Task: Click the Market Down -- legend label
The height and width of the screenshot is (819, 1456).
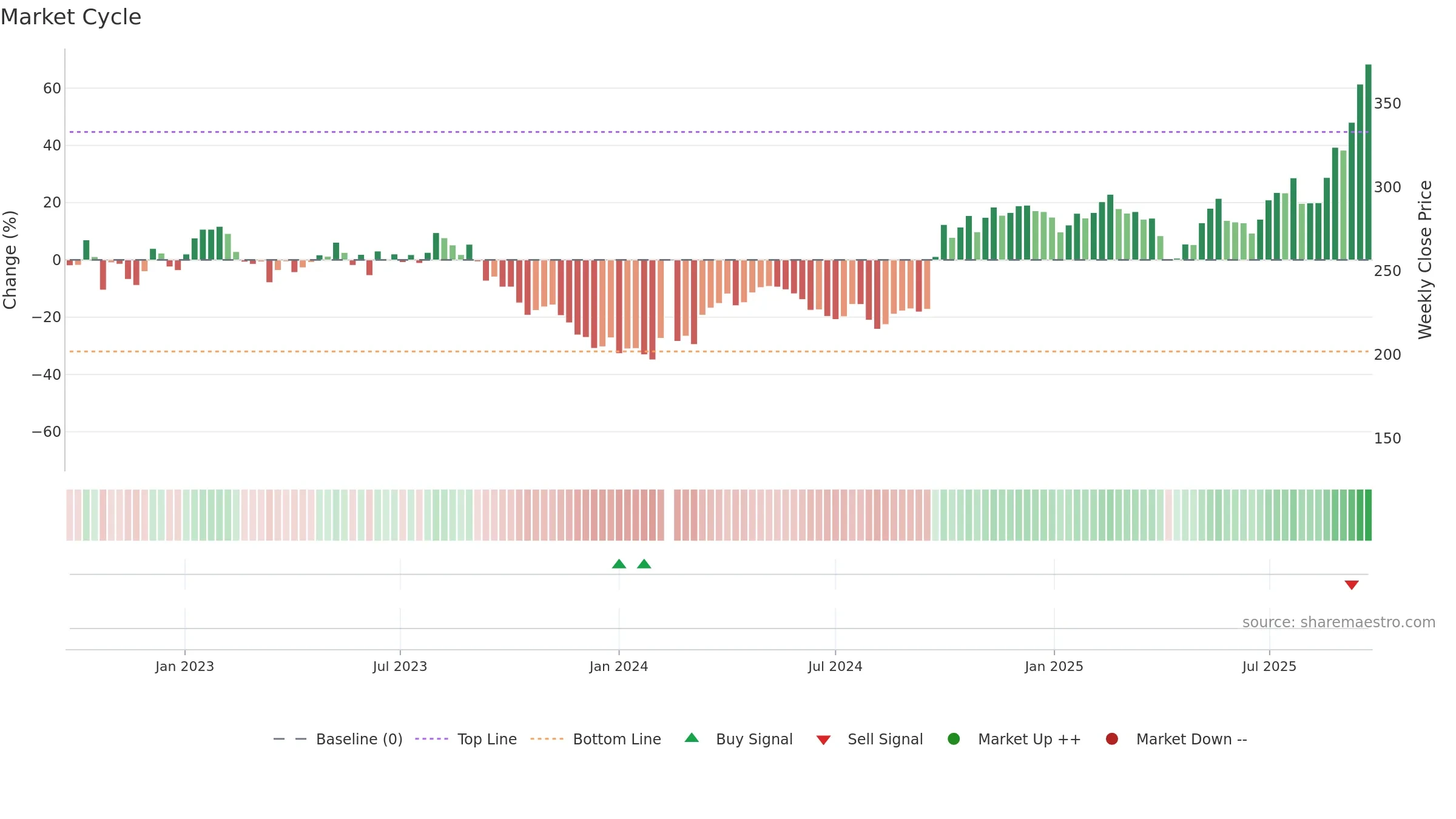Action: [1191, 739]
